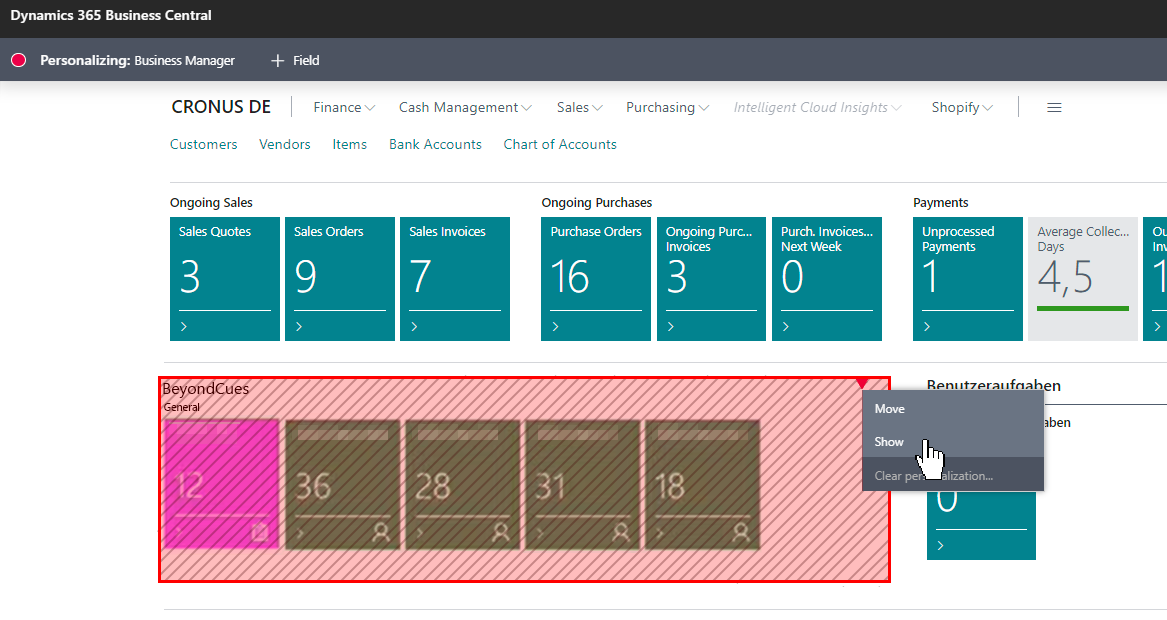1167x620 pixels.
Task: Expand the Cash Management menu
Action: (465, 107)
